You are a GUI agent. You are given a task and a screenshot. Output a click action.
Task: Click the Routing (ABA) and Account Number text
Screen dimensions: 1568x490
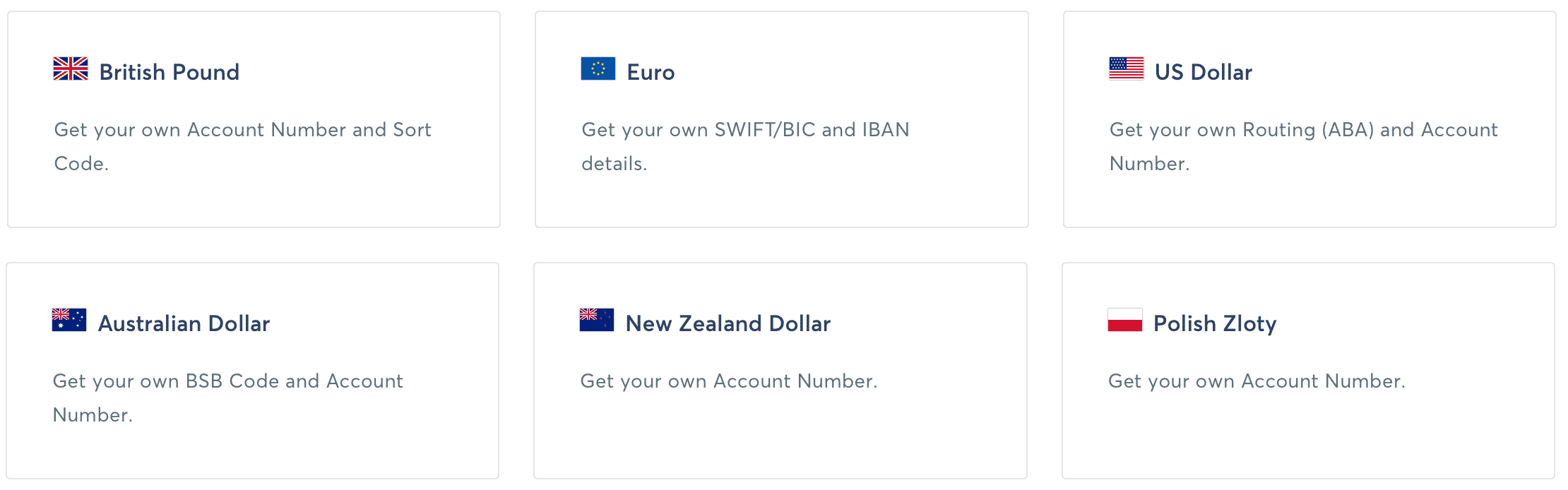coord(1303,146)
